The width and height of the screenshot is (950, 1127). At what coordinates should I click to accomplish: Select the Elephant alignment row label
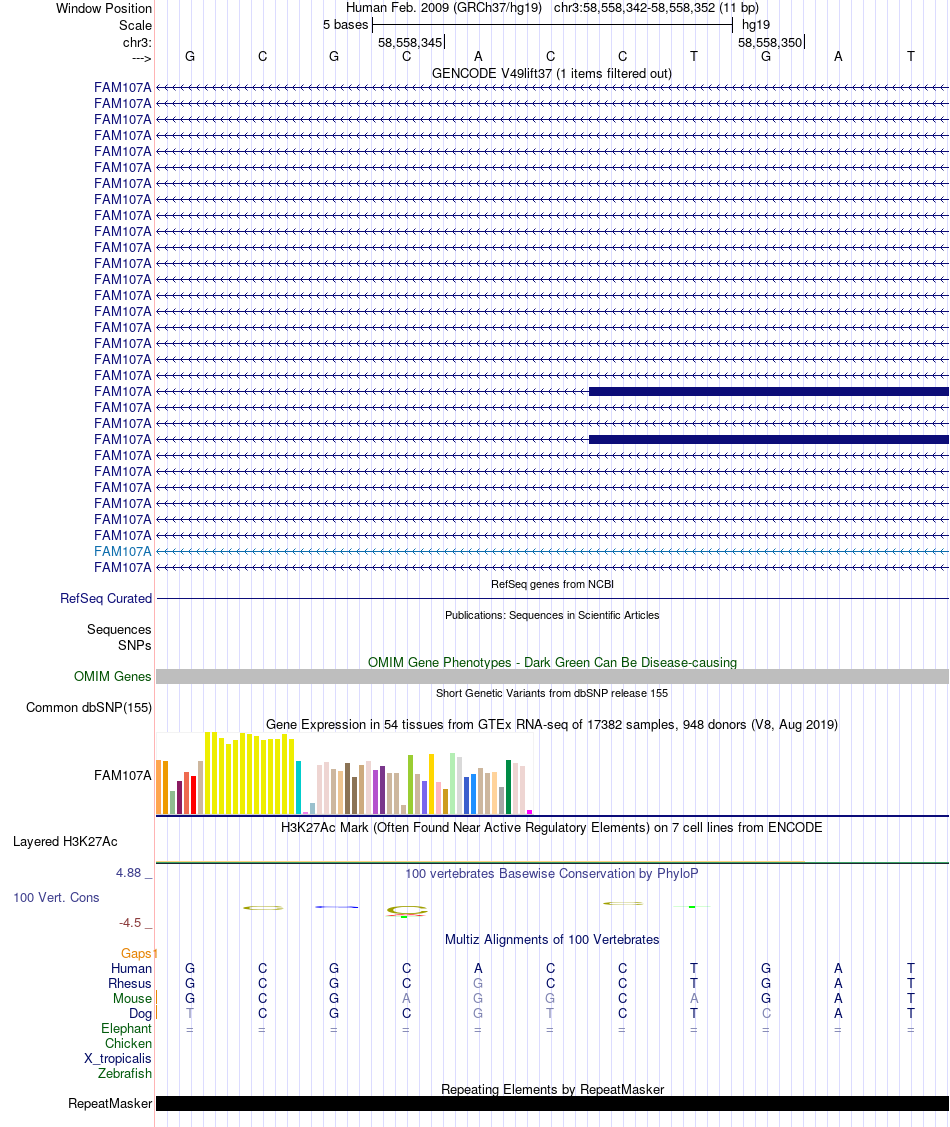click(126, 1029)
